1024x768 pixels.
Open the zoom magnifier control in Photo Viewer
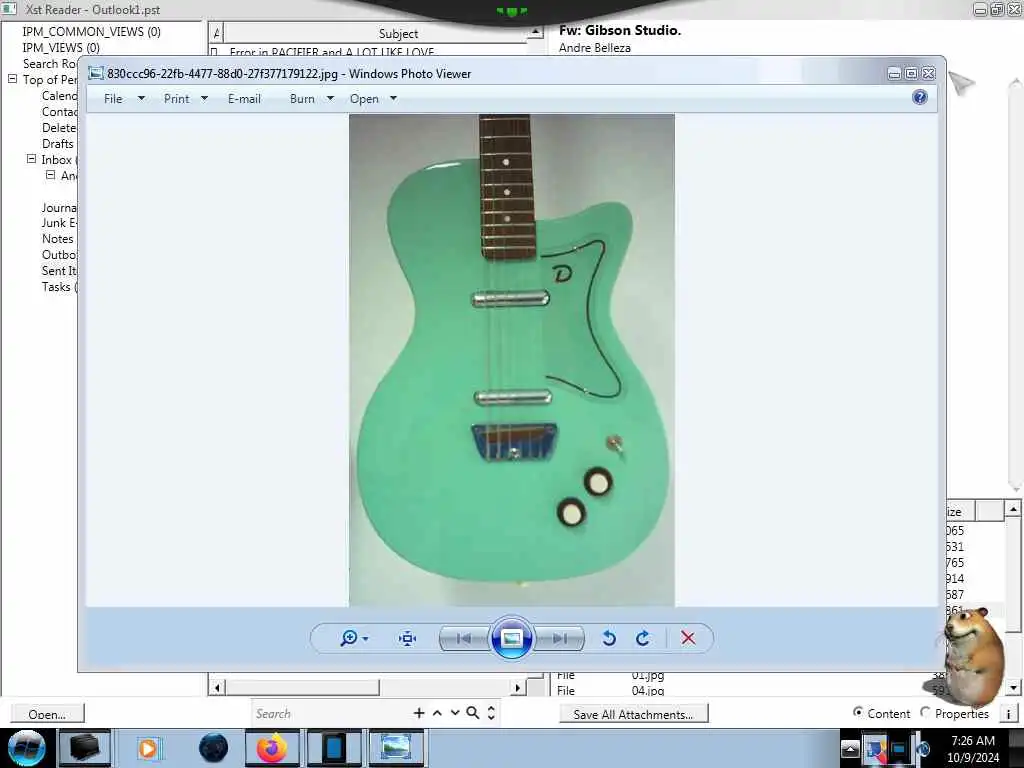[x=349, y=638]
